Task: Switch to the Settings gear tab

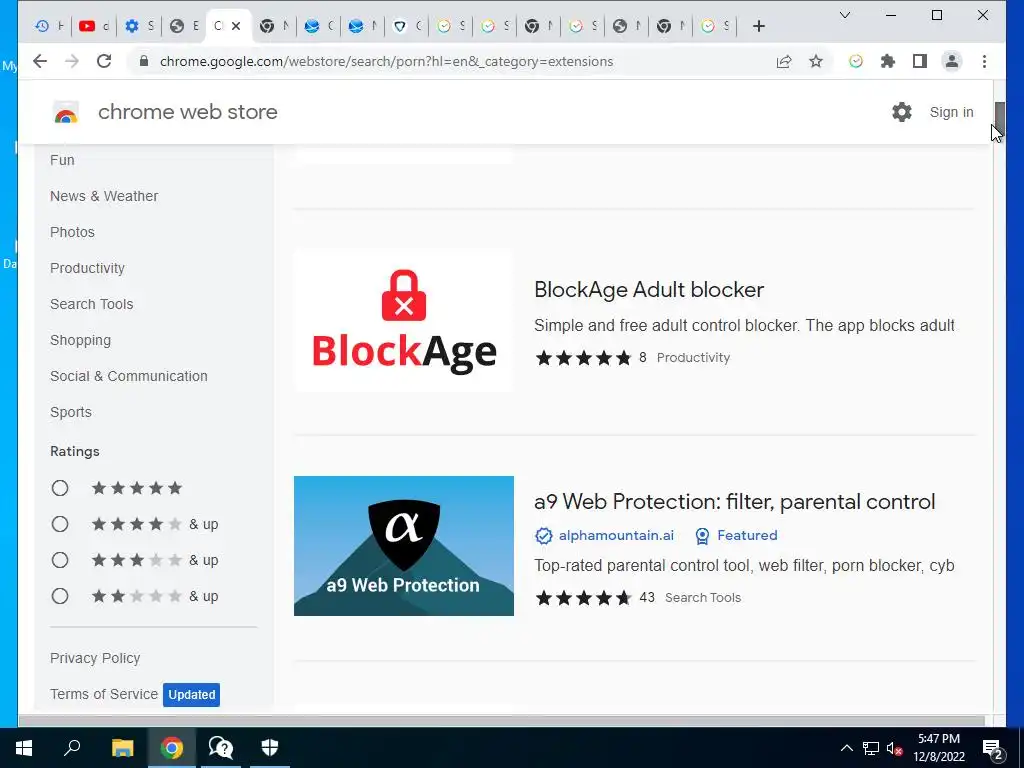Action: [x=139, y=26]
